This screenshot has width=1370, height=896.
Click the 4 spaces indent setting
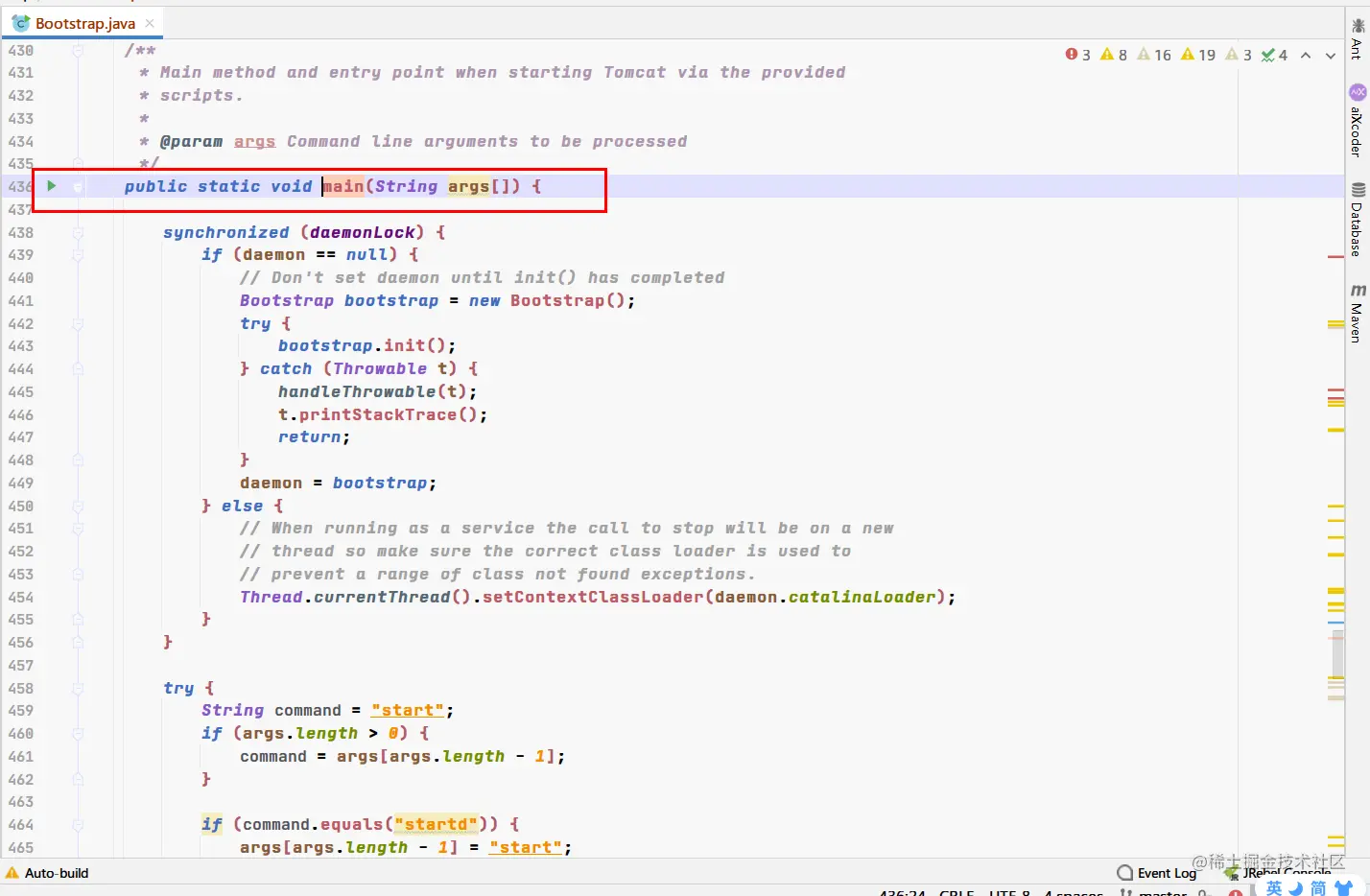click(1074, 892)
